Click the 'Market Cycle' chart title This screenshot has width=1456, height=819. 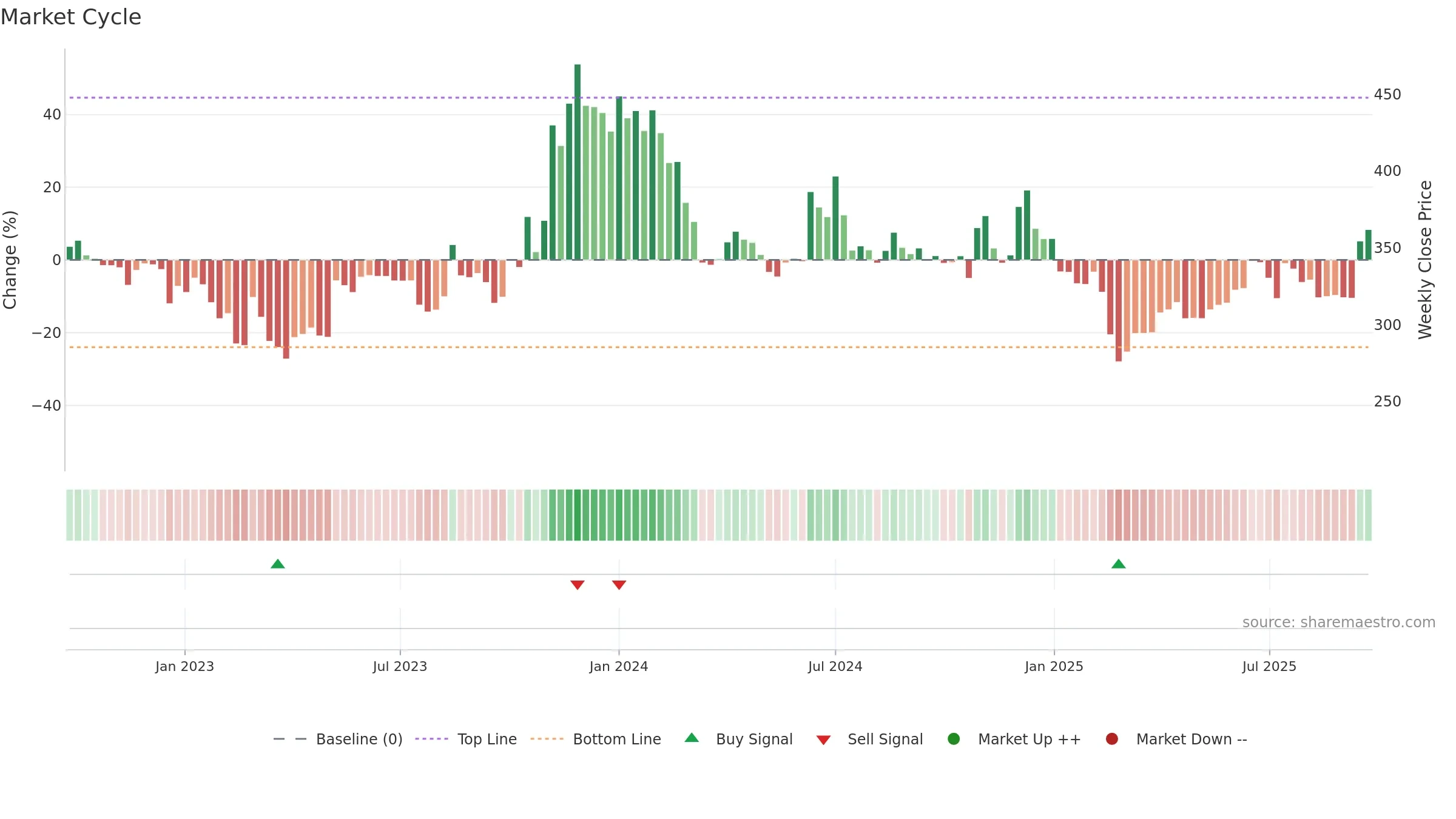click(71, 17)
